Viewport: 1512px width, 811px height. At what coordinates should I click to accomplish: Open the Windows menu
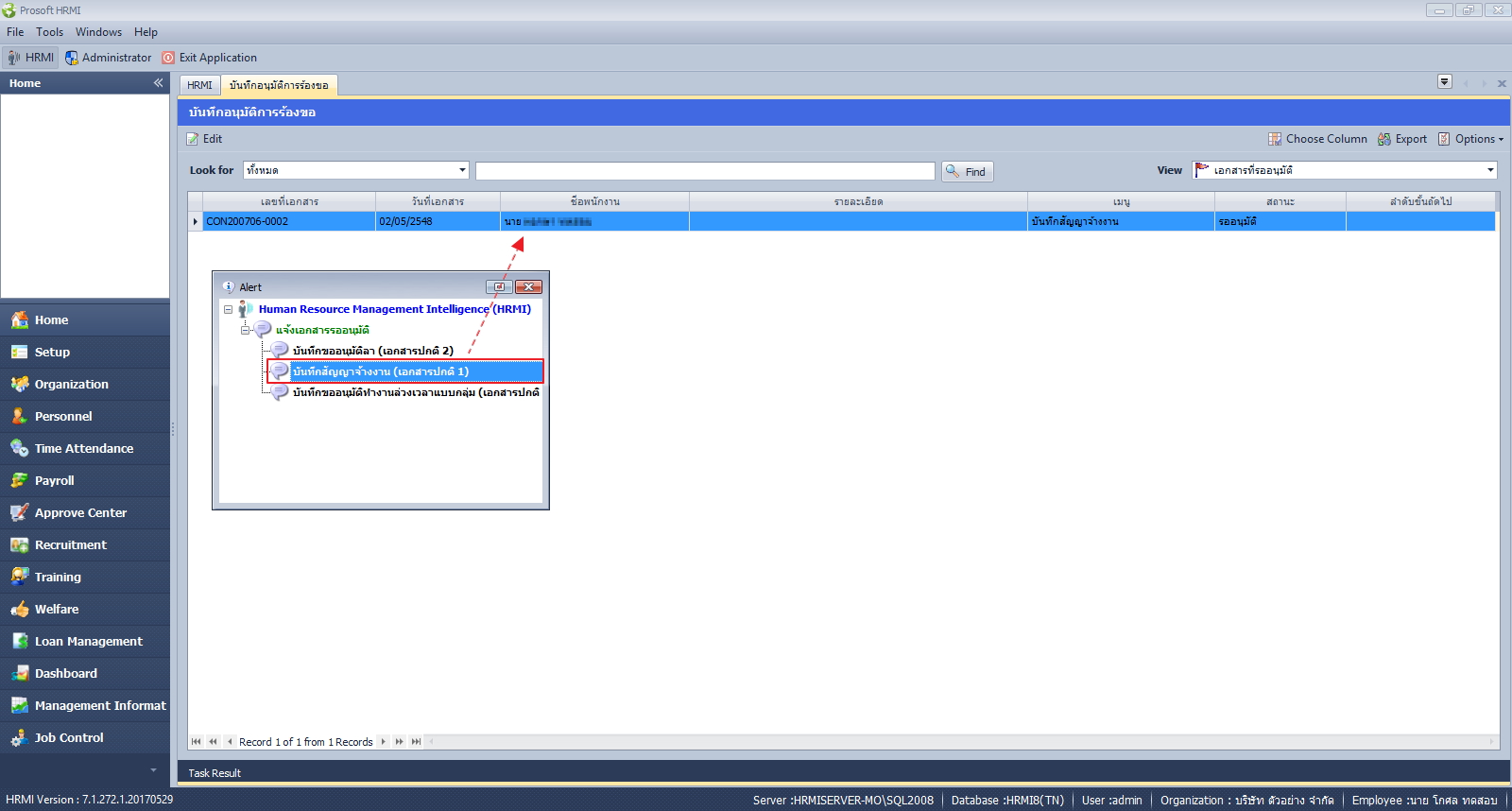point(99,32)
